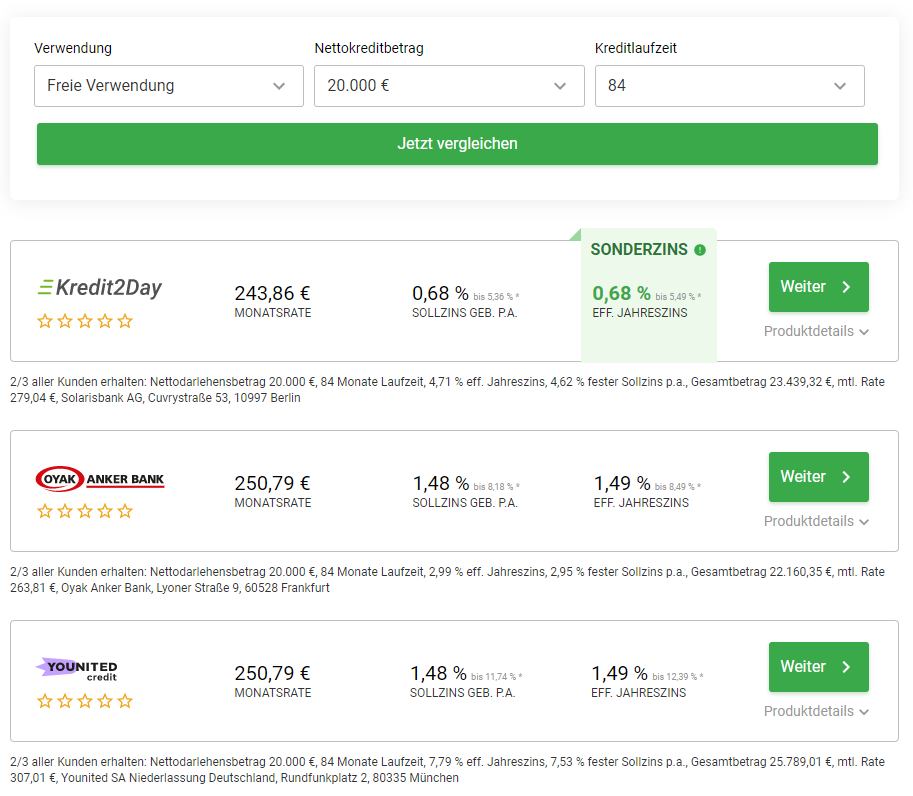Image resolution: width=913 pixels, height=796 pixels.
Task: Expand Produktdetails for Younited Credit
Action: (x=816, y=711)
